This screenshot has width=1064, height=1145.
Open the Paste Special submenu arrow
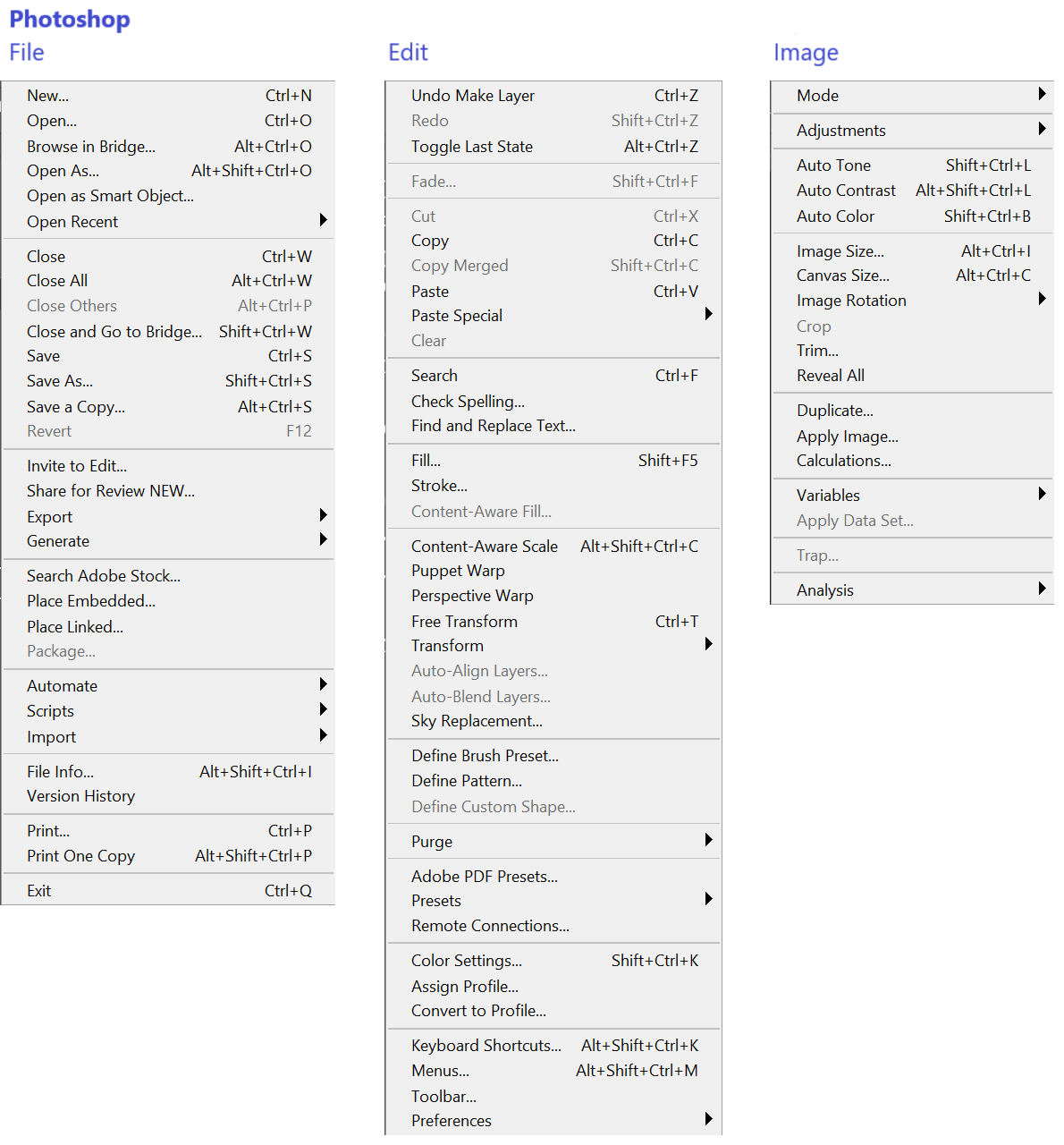[708, 314]
